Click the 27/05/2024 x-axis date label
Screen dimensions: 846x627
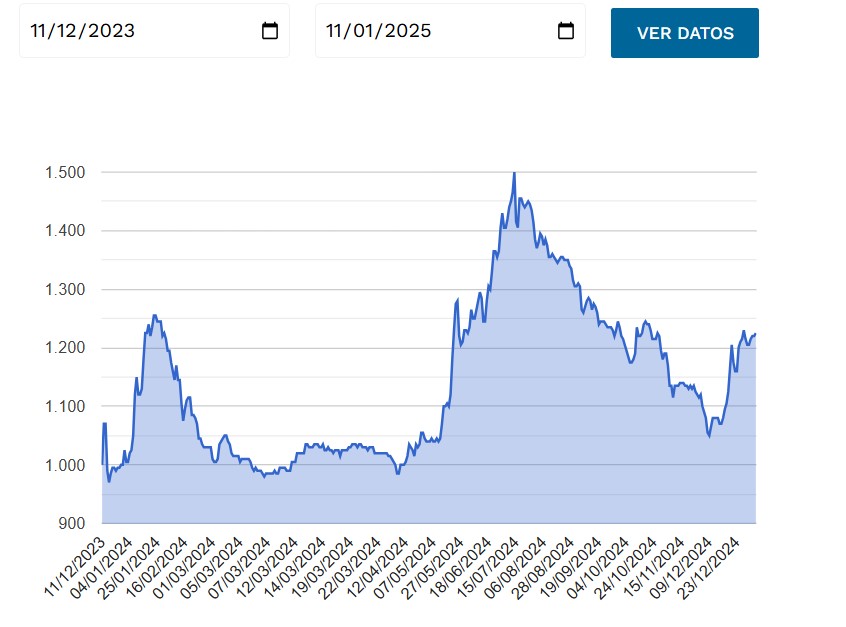(433, 567)
